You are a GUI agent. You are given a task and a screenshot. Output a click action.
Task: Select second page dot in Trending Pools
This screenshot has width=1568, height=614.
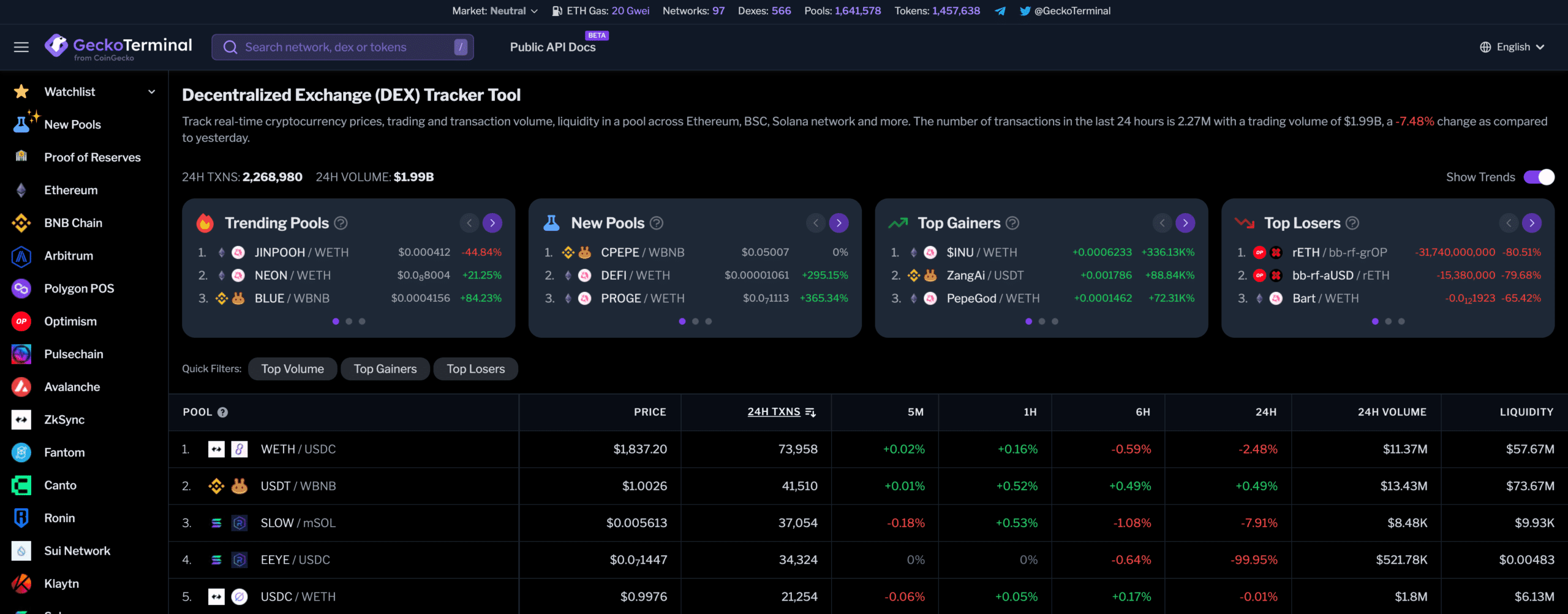point(349,321)
